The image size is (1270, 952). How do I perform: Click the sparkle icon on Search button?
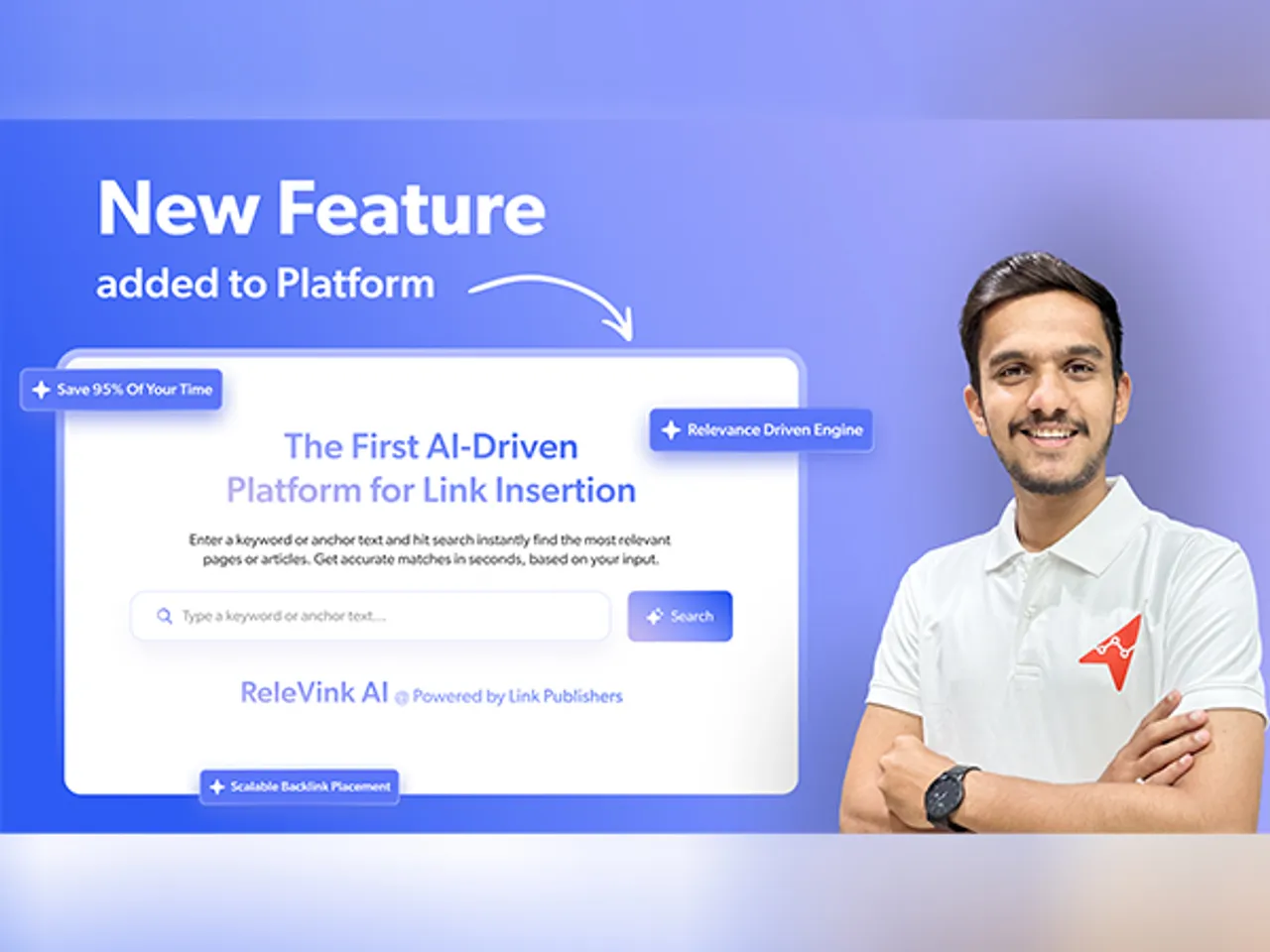coord(655,616)
